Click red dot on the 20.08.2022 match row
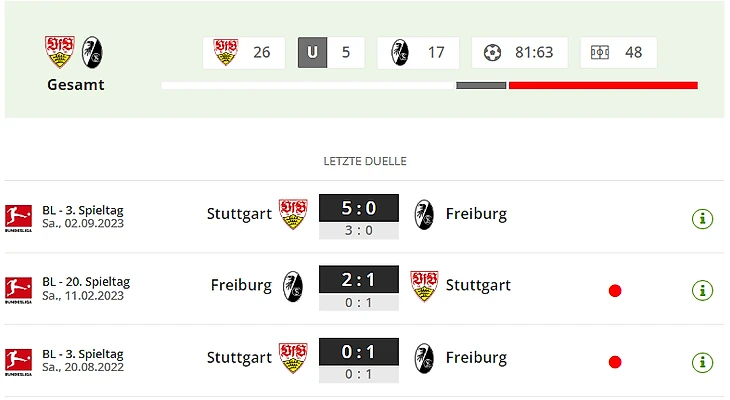Image resolution: width=730 pixels, height=400 pixels. click(615, 362)
